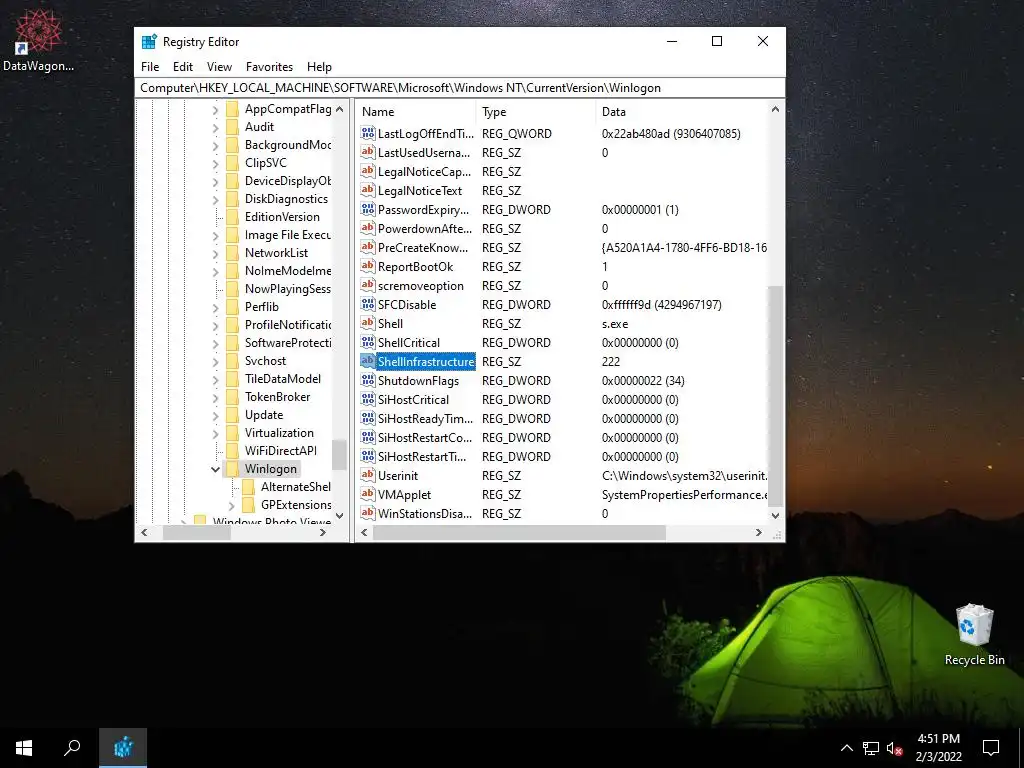Click values pane scroll up arrow
Image resolution: width=1024 pixels, height=768 pixels.
(x=775, y=110)
